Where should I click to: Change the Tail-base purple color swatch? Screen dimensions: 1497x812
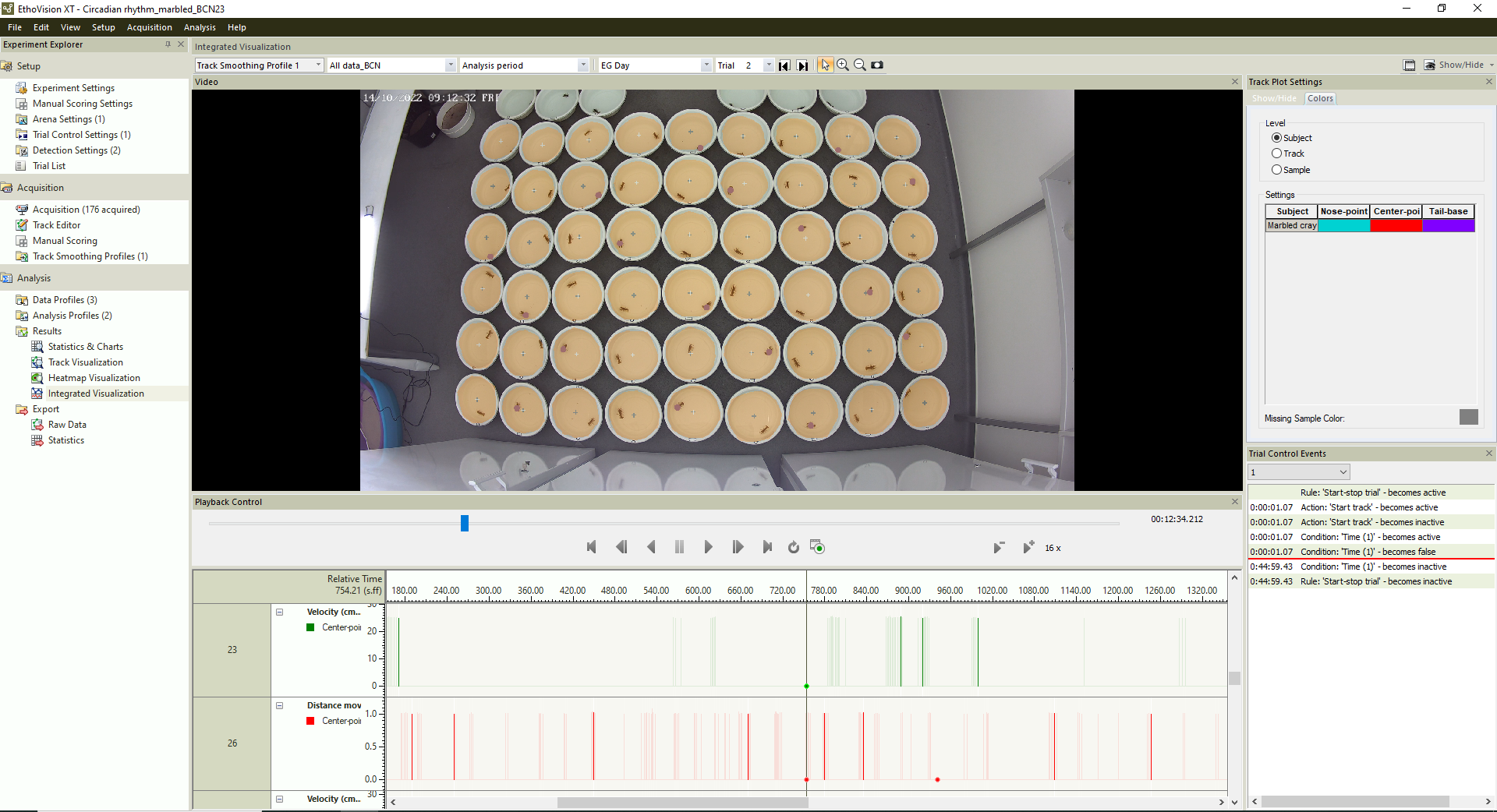click(1449, 226)
